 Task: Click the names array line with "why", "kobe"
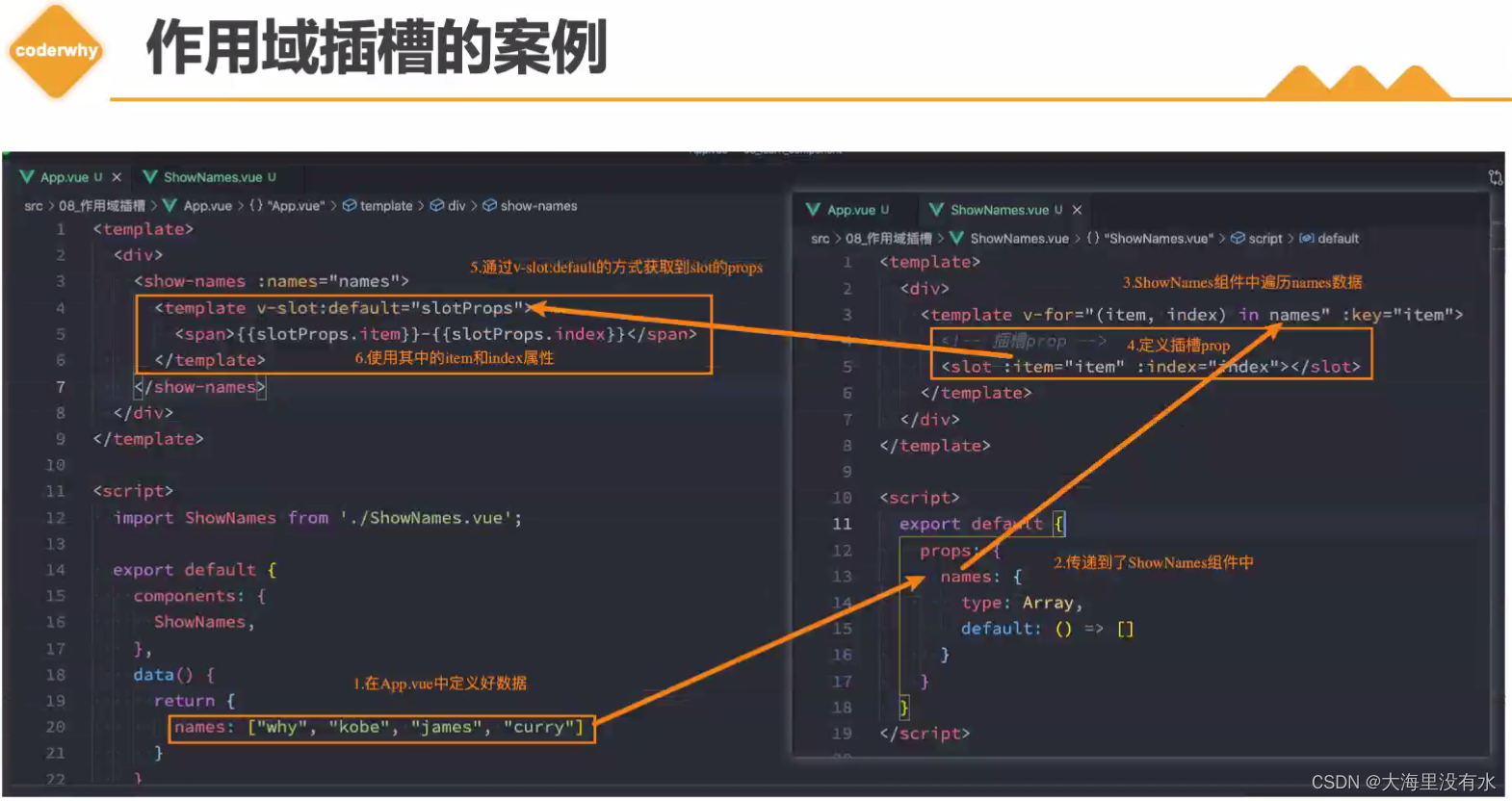pos(379,727)
